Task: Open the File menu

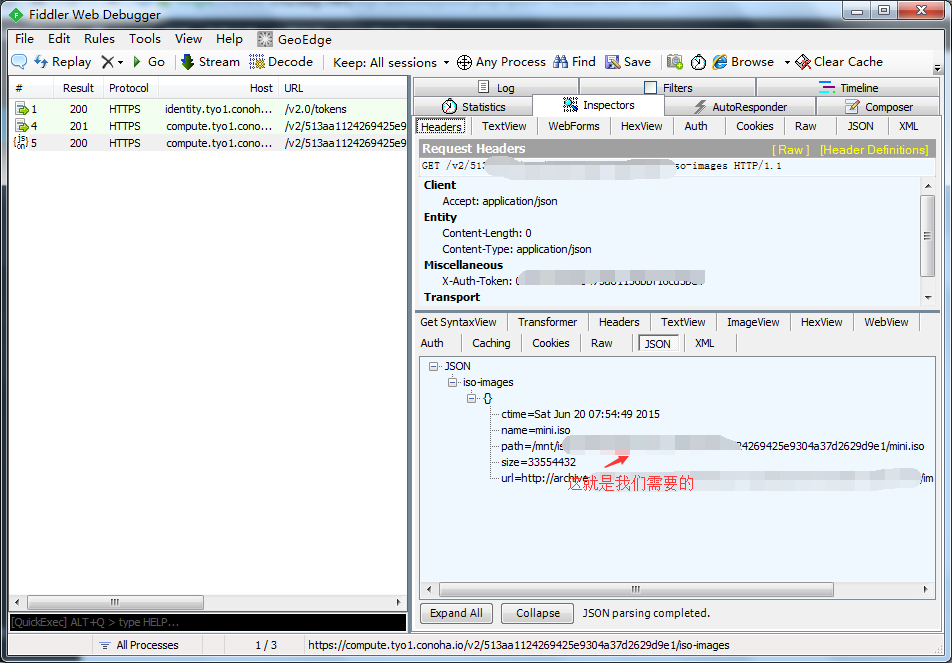Action: (24, 39)
